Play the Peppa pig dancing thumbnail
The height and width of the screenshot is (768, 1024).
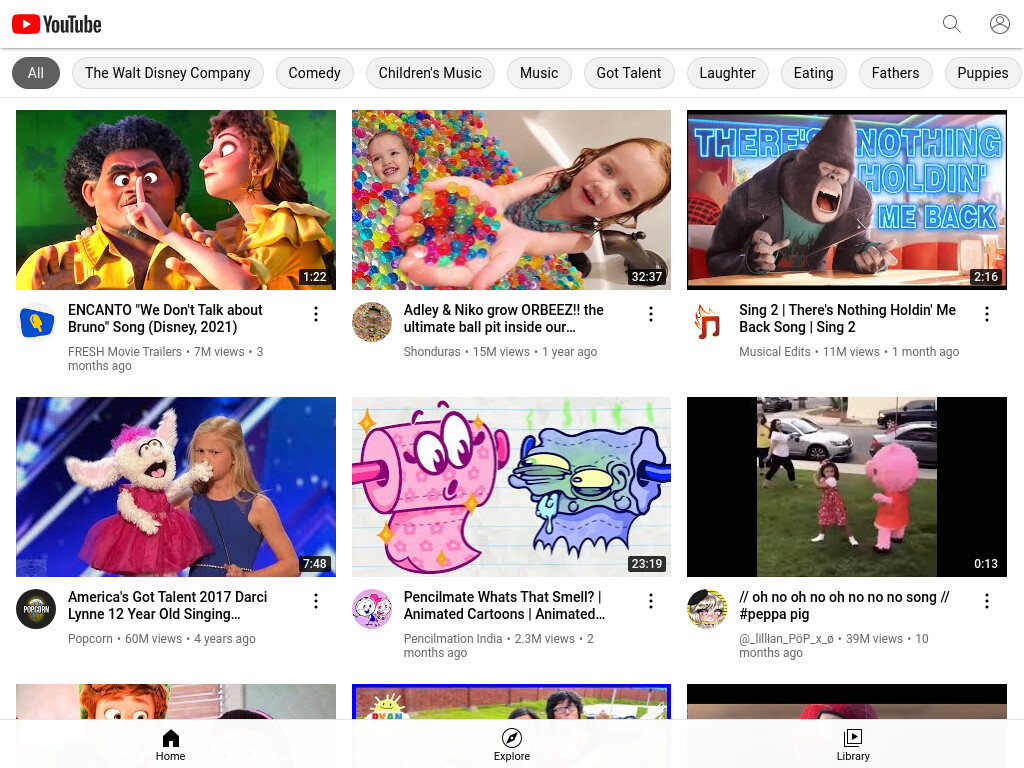coord(847,487)
